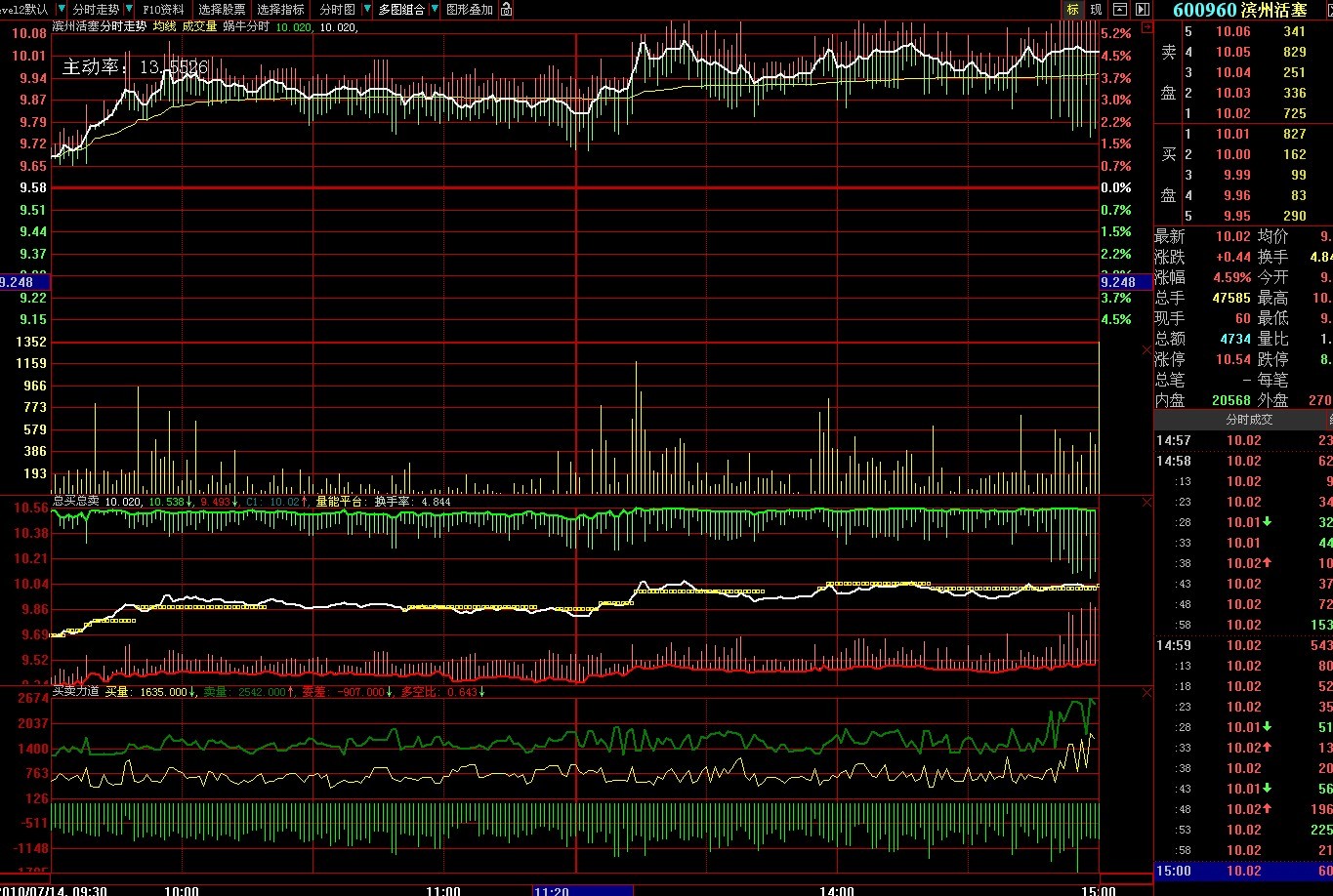The width and height of the screenshot is (1333, 896).
Task: Click sell price 10.03 in the order book
Action: (x=1233, y=93)
